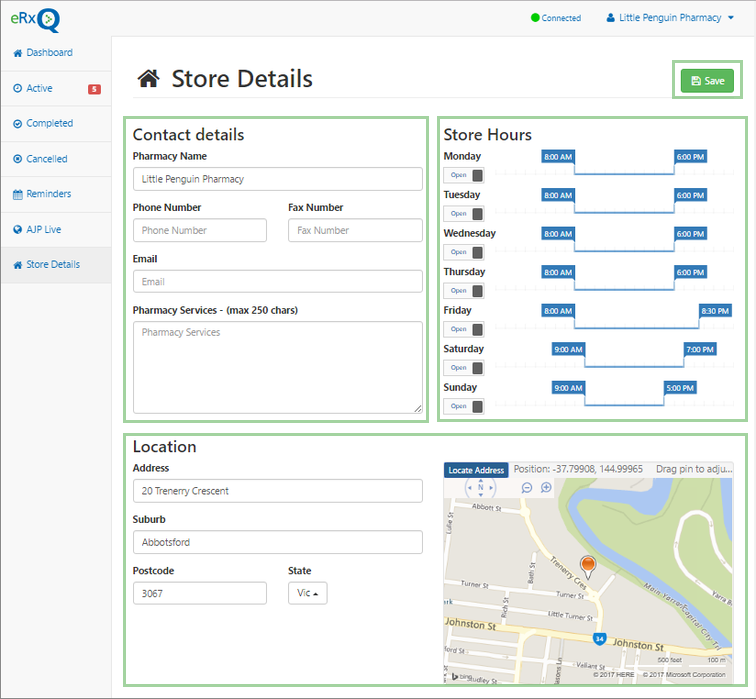This screenshot has width=756, height=699.
Task: Click the route 34 shield on map
Action: click(599, 639)
